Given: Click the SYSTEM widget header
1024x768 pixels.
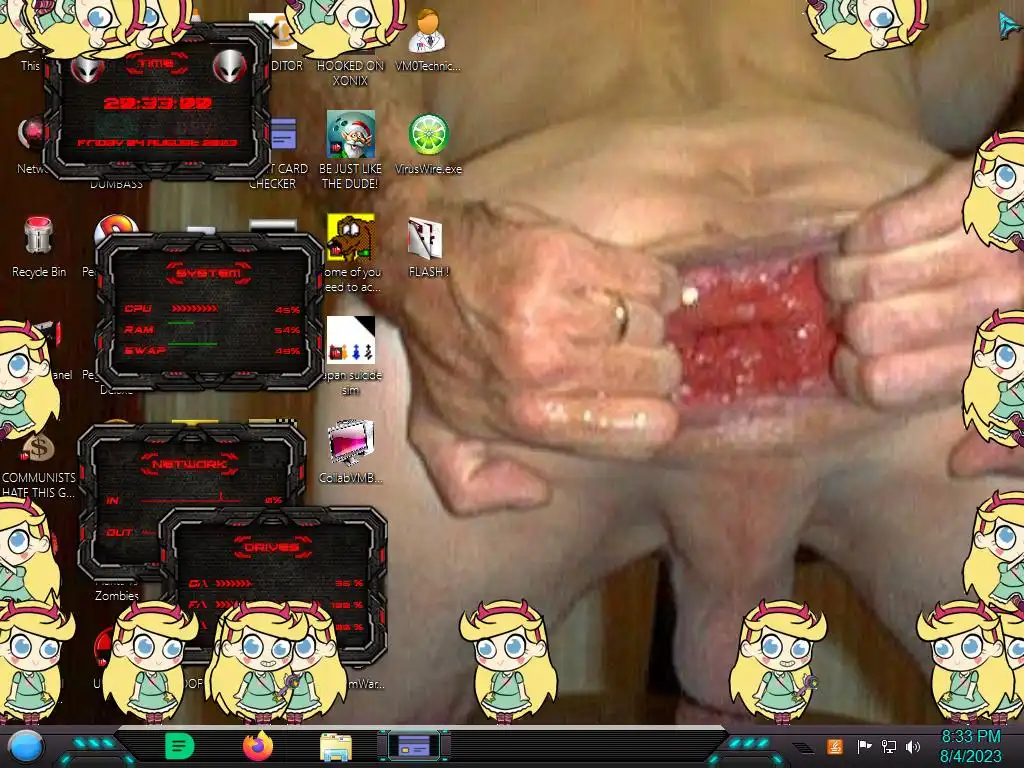Looking at the screenshot, I should 208,272.
